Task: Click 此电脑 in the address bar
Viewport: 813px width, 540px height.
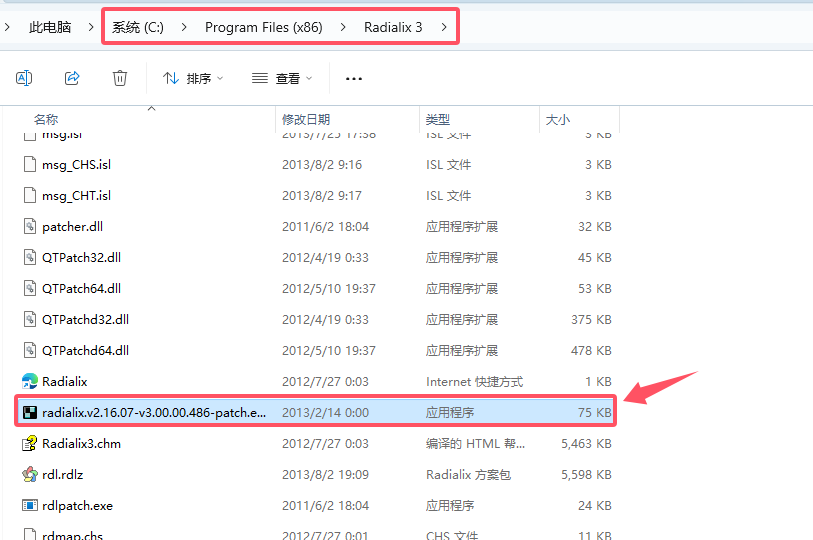Action: (50, 27)
